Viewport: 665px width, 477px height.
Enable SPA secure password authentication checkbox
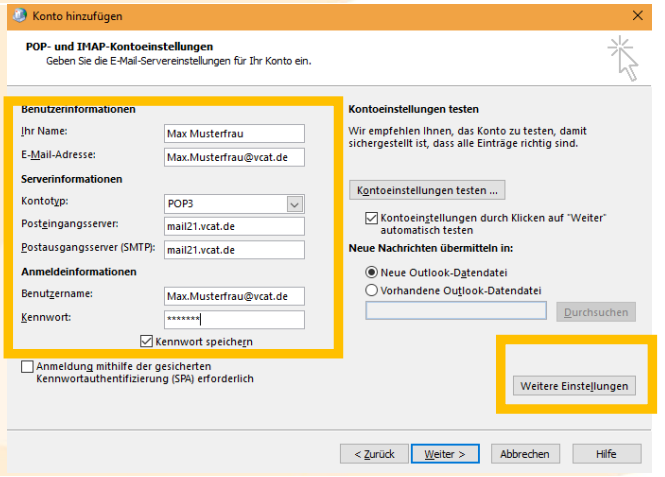pos(27,367)
